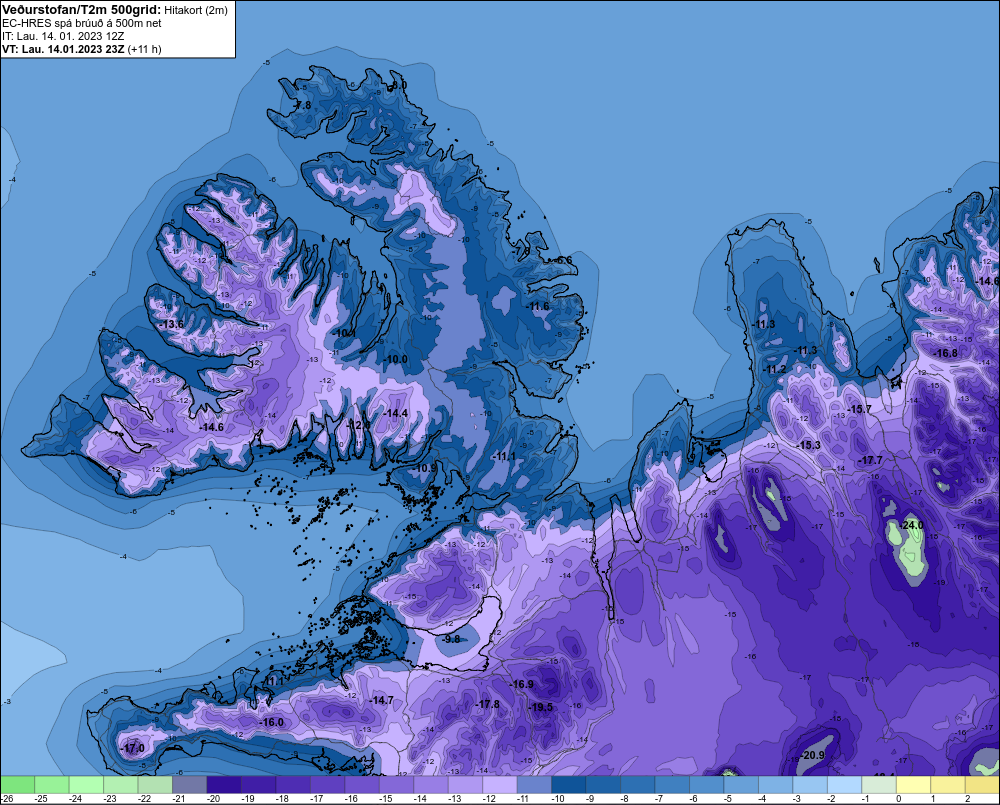The height and width of the screenshot is (805, 1000).
Task: Click the -19.5 temperature label
Action: pos(541,707)
